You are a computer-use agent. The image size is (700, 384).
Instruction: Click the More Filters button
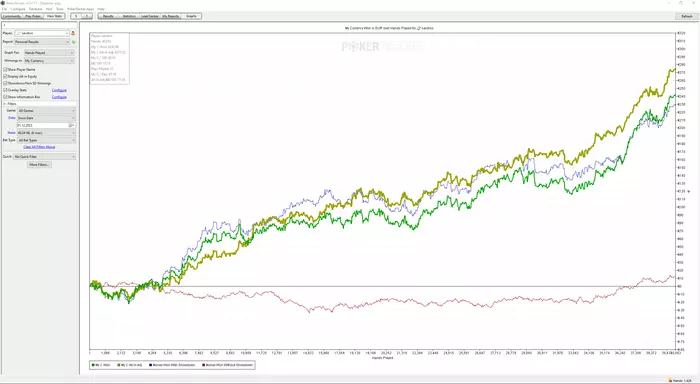[x=39, y=165]
